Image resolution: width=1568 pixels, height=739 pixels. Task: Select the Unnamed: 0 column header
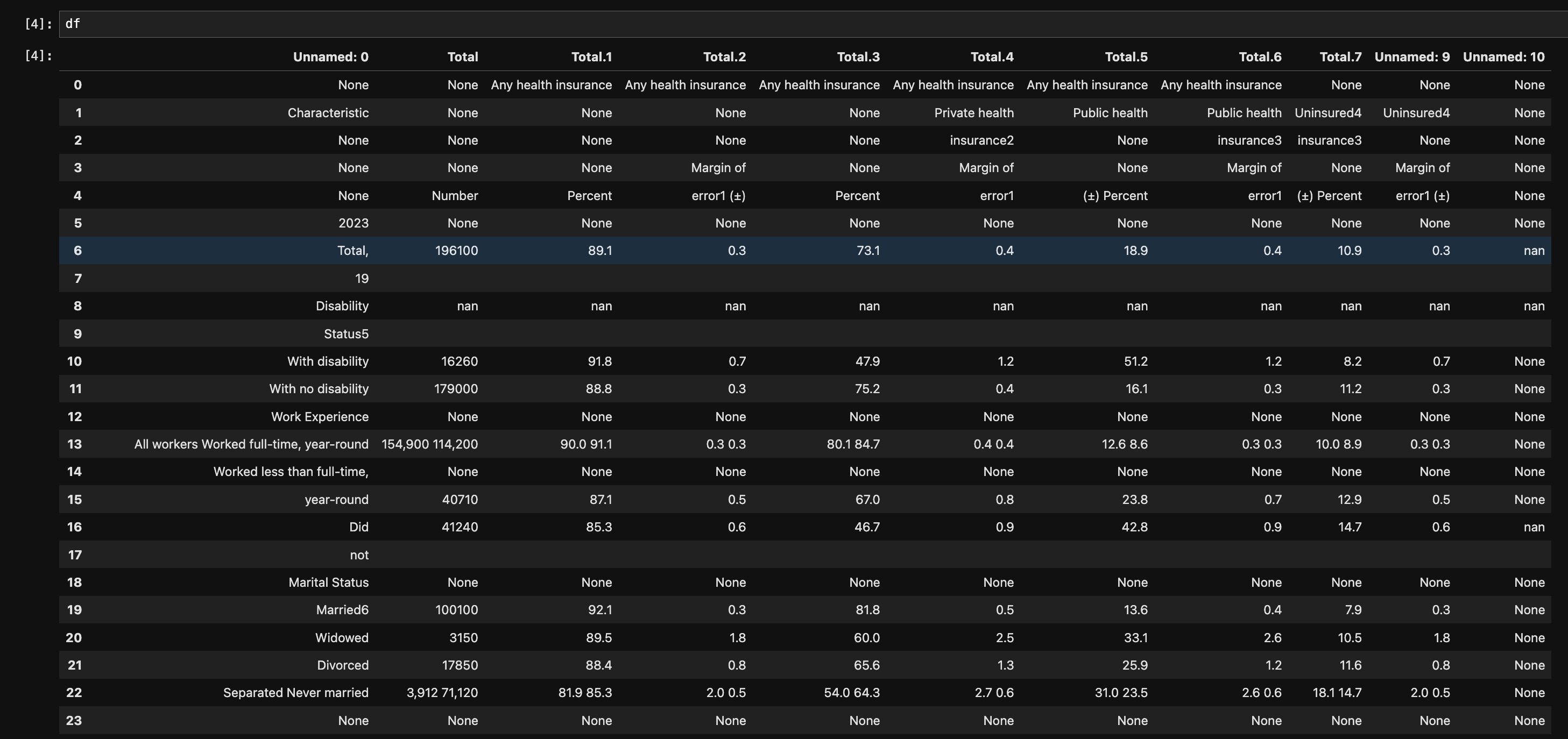(330, 57)
